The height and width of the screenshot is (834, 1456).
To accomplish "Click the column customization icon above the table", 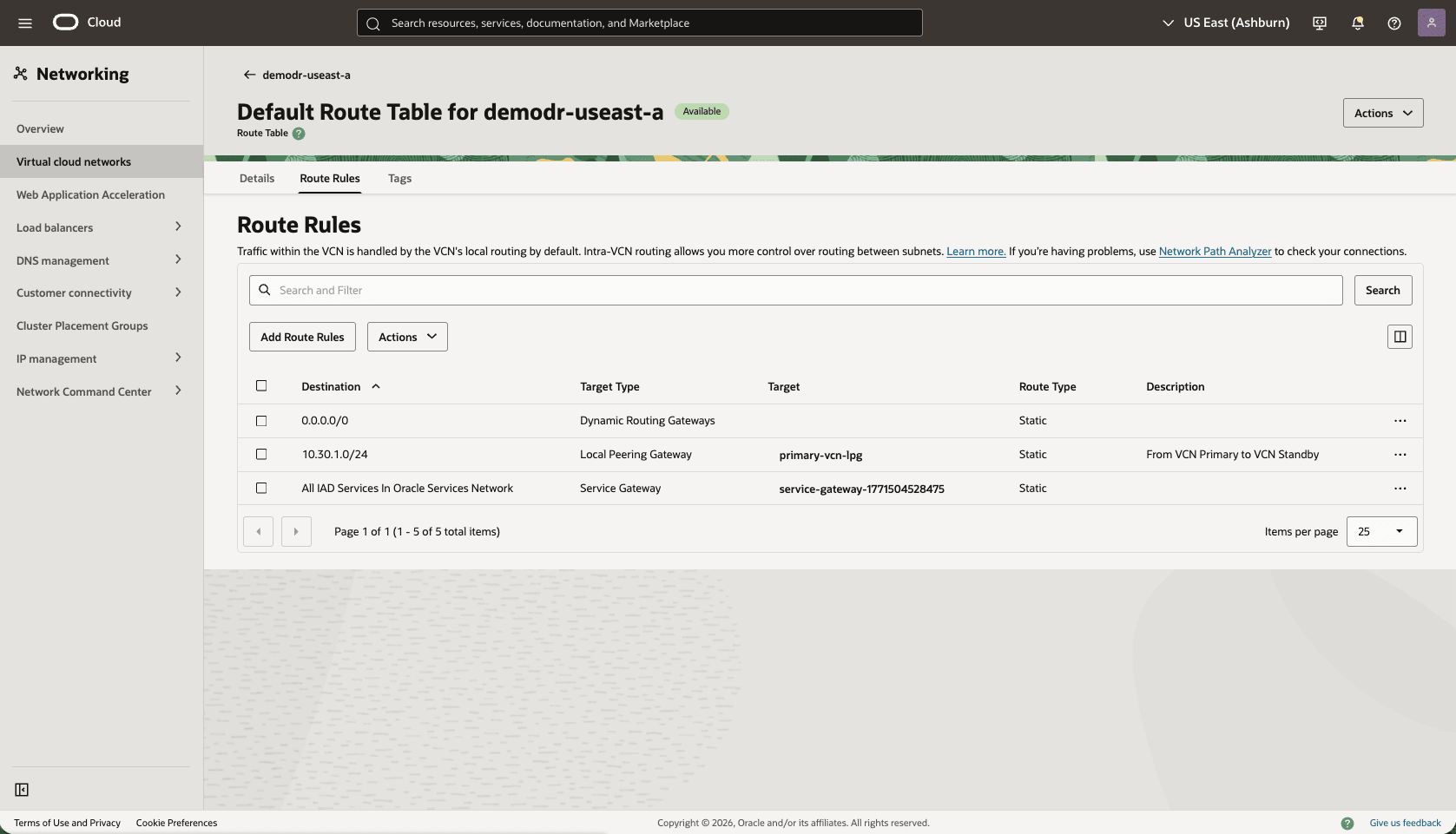I will 1399,337.
